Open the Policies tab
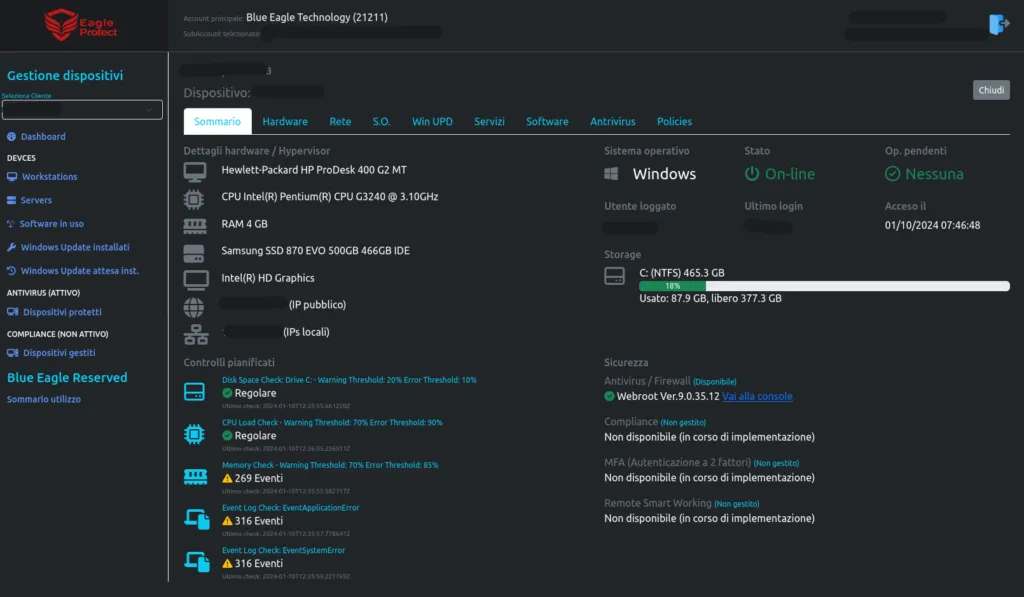Screen dimensions: 1024x597 675,121
